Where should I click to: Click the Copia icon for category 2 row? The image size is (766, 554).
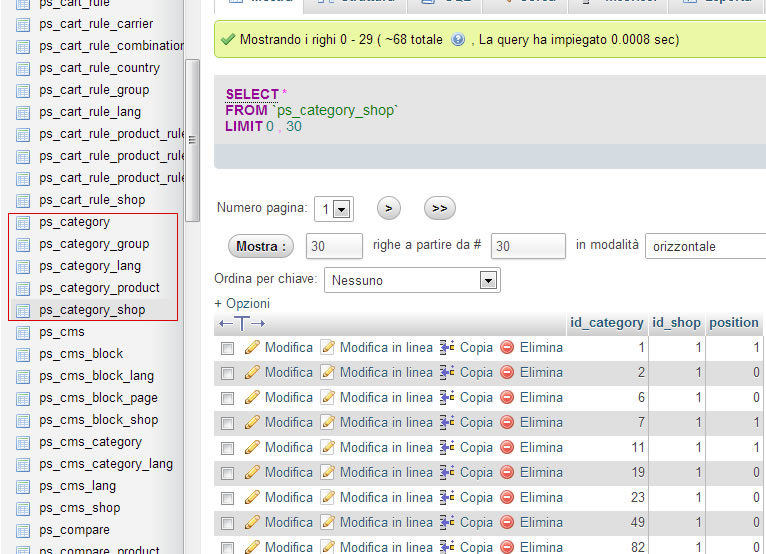[x=447, y=372]
